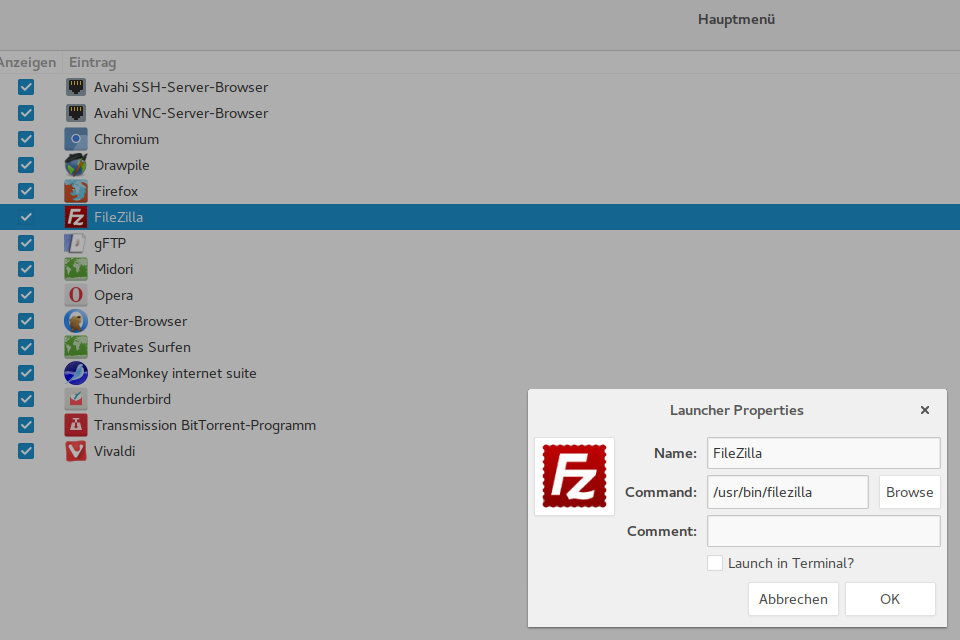Click the FileZilla label in highlighted row

[x=118, y=217]
